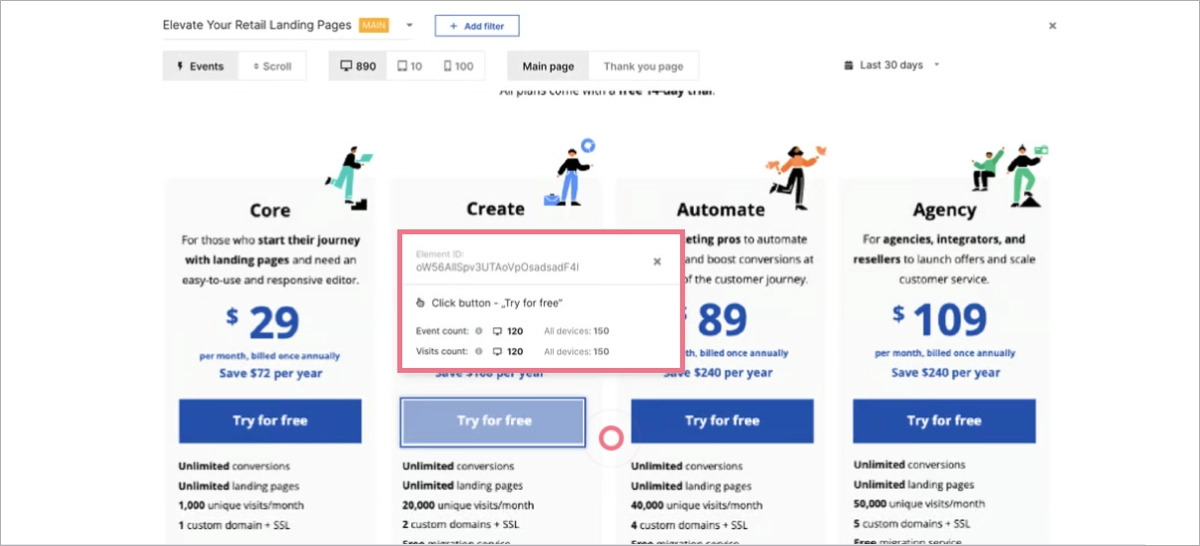This screenshot has width=1200, height=546.
Task: Click '50,000 unique visits/month' on Agency plan
Action: click(x=919, y=504)
